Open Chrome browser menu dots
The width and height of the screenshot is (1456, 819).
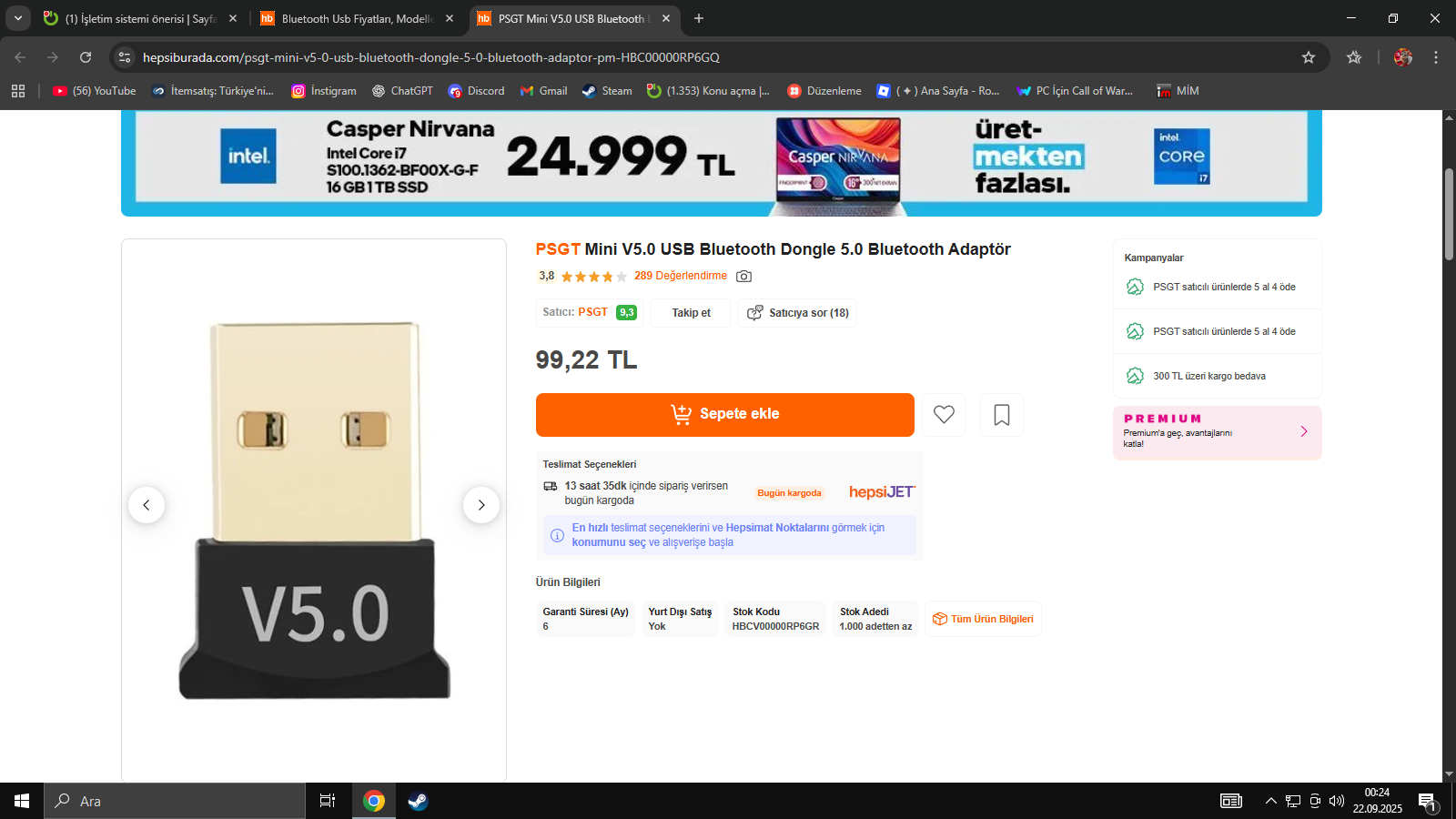[1436, 57]
